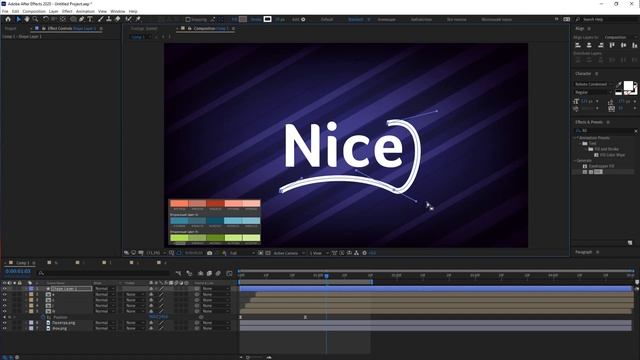
Task: Open the Align Layers to Composition dropdown
Action: tap(620, 37)
